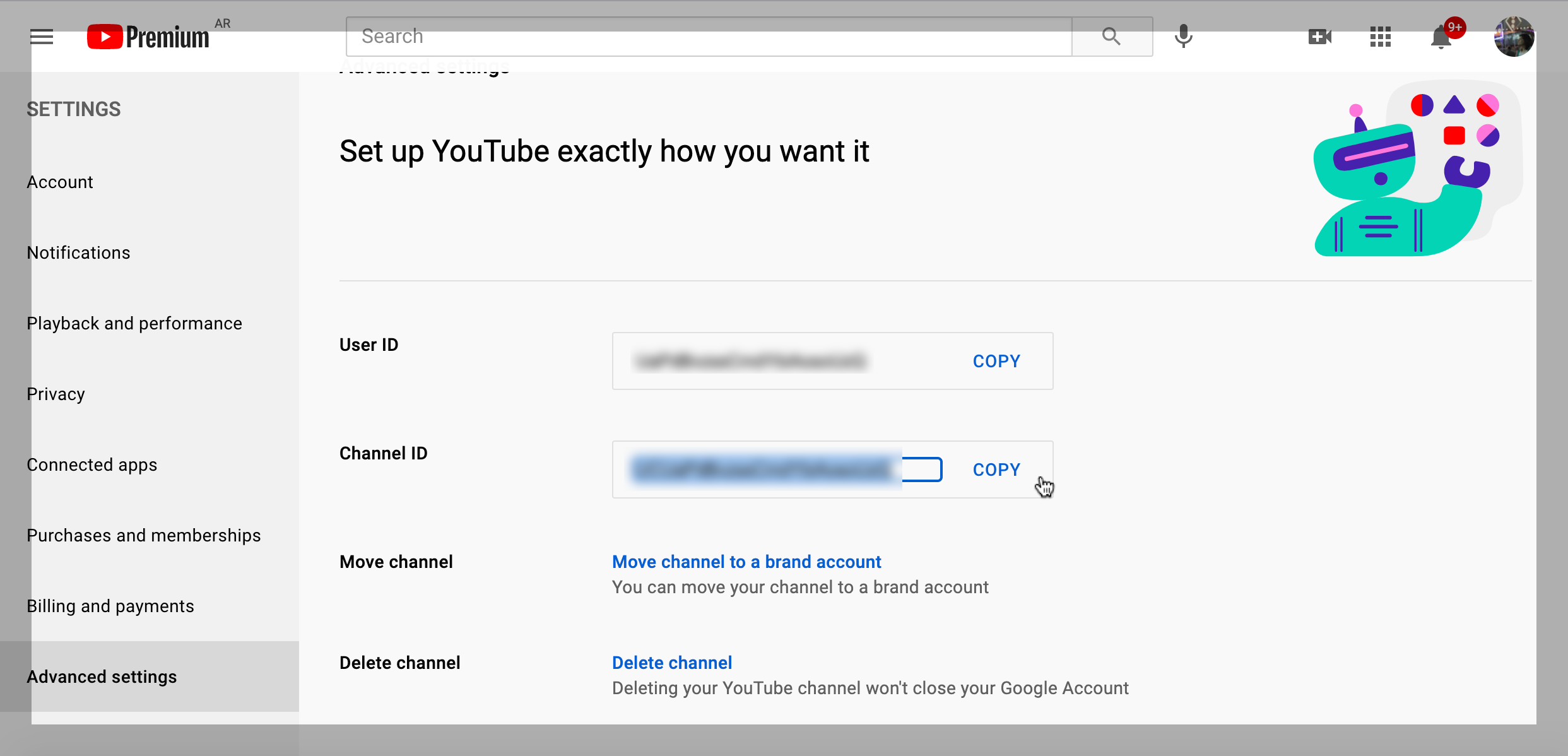1568x756 pixels.
Task: Copy the User ID
Action: [996, 361]
